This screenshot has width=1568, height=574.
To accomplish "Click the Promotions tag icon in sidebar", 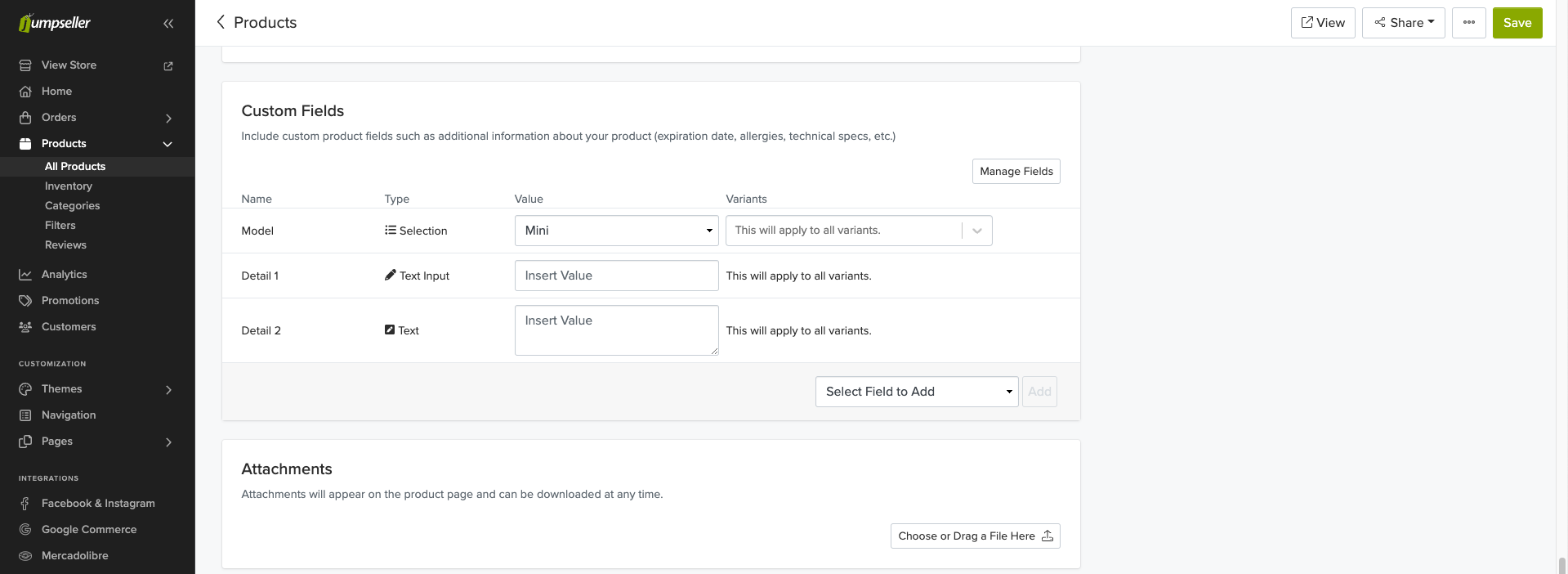I will click(25, 301).
